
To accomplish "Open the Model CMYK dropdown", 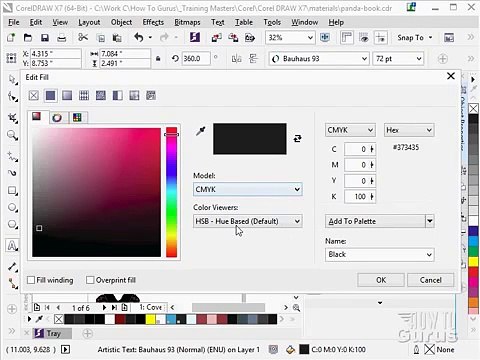I will point(248,189).
